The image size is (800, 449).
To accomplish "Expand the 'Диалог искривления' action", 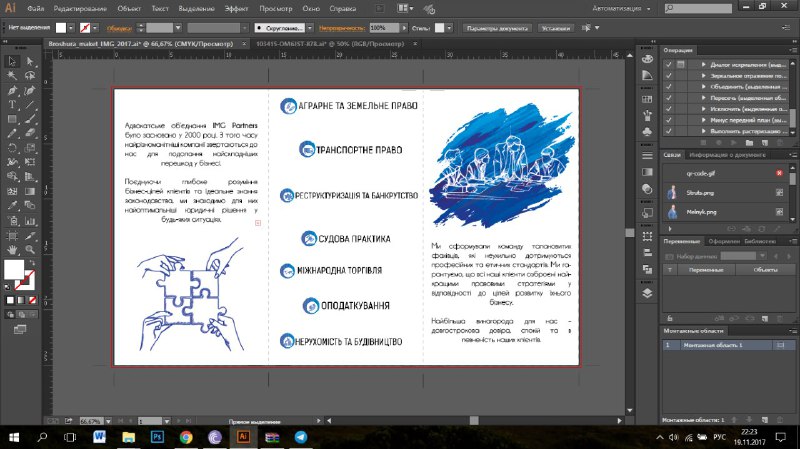I will (704, 65).
